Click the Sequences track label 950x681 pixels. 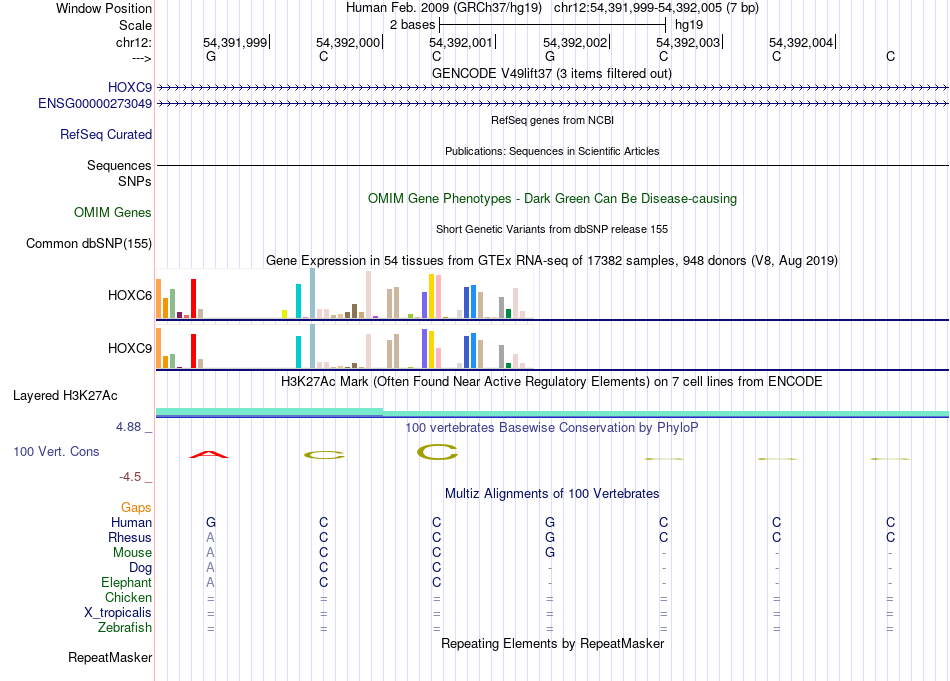[x=119, y=165]
